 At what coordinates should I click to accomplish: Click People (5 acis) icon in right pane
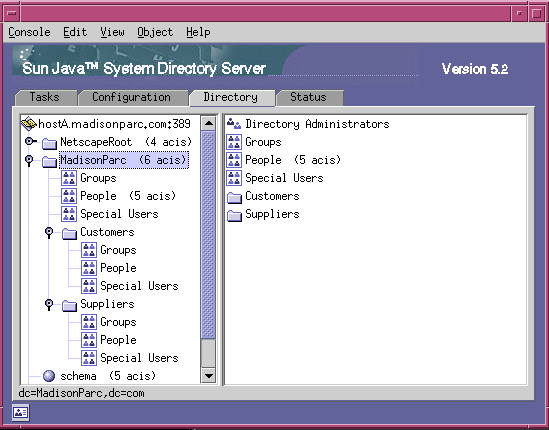point(234,160)
